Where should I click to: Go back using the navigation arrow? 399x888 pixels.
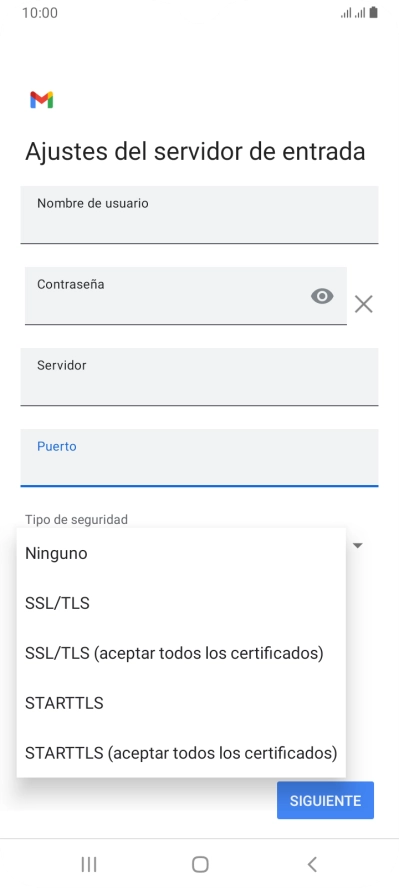tap(312, 864)
